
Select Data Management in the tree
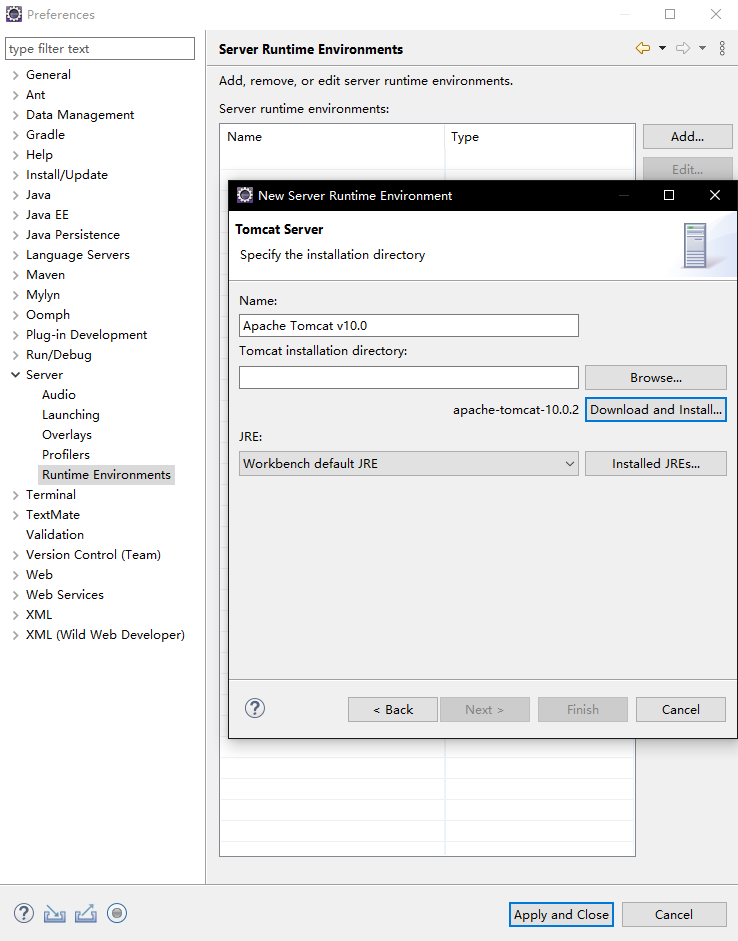click(80, 115)
